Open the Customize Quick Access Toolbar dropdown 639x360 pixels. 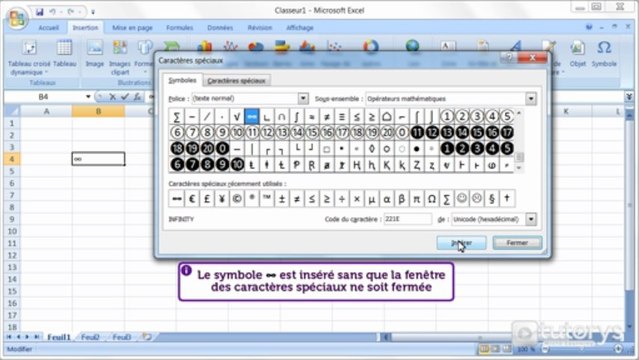(93, 12)
